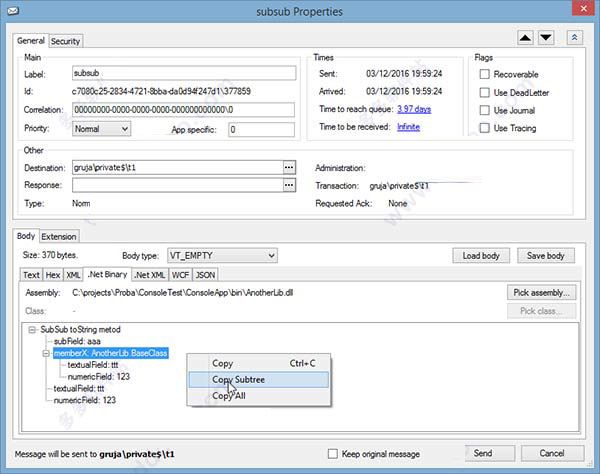Click into the Response field
Image resolution: width=600 pixels, height=474 pixels.
coord(178,185)
